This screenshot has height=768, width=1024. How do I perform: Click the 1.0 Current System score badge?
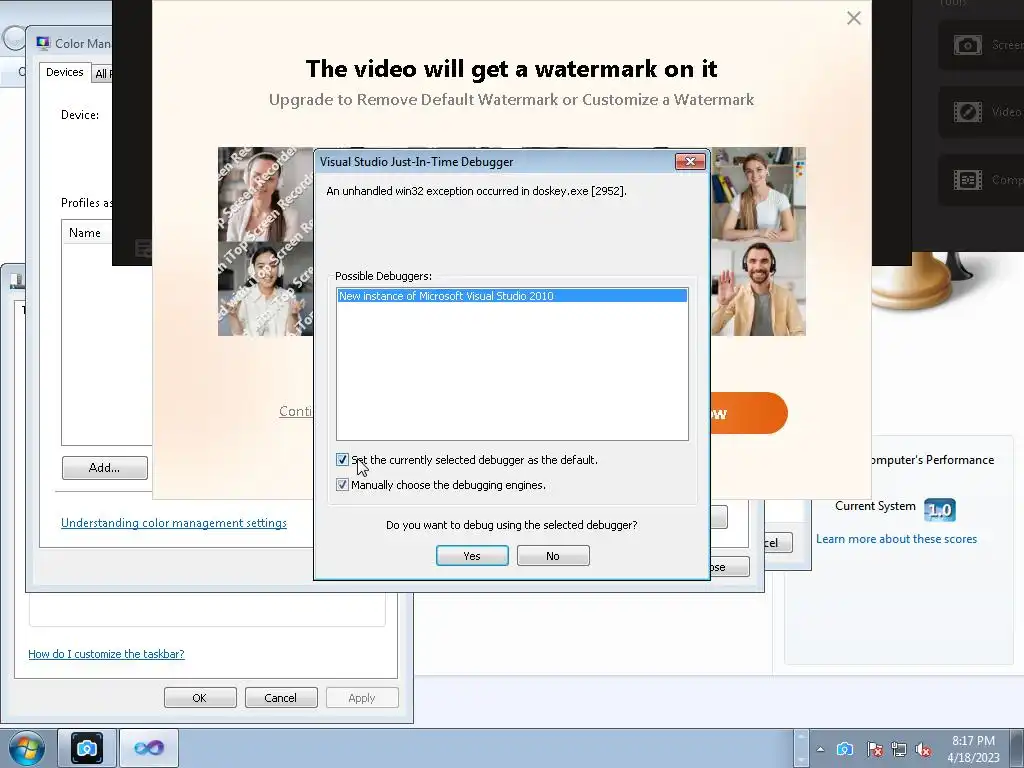point(940,509)
